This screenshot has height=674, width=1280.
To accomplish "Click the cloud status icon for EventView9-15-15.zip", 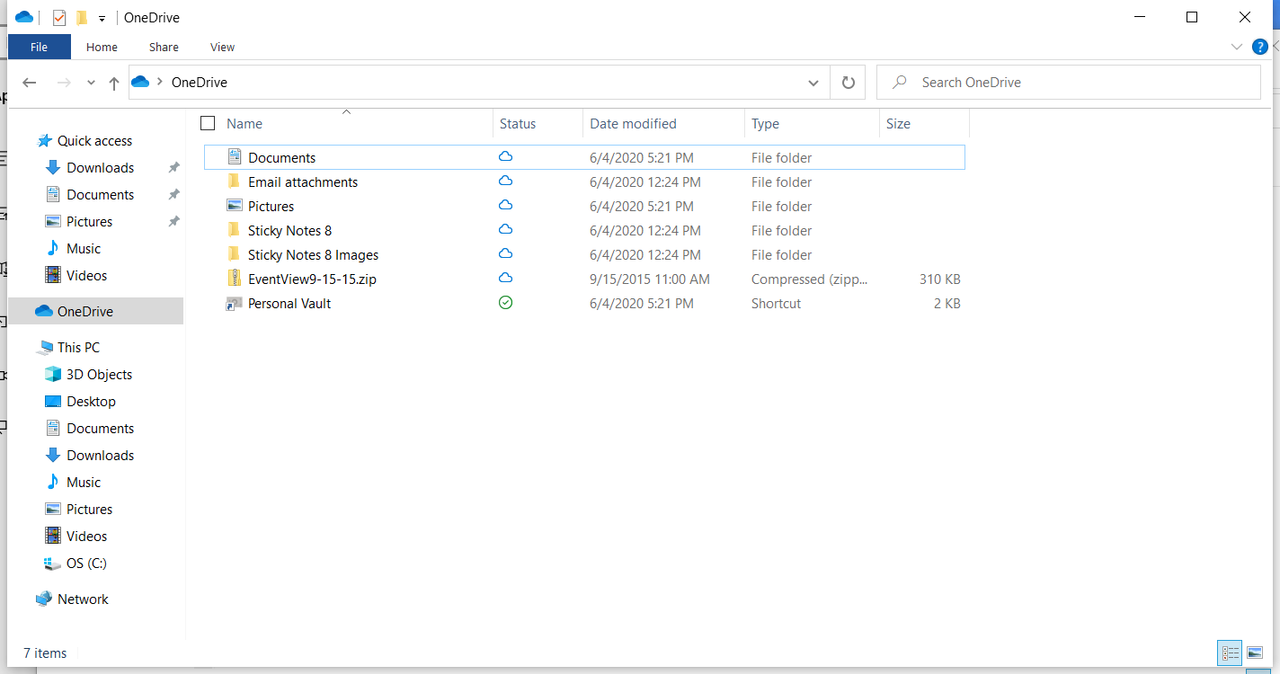I will point(505,278).
